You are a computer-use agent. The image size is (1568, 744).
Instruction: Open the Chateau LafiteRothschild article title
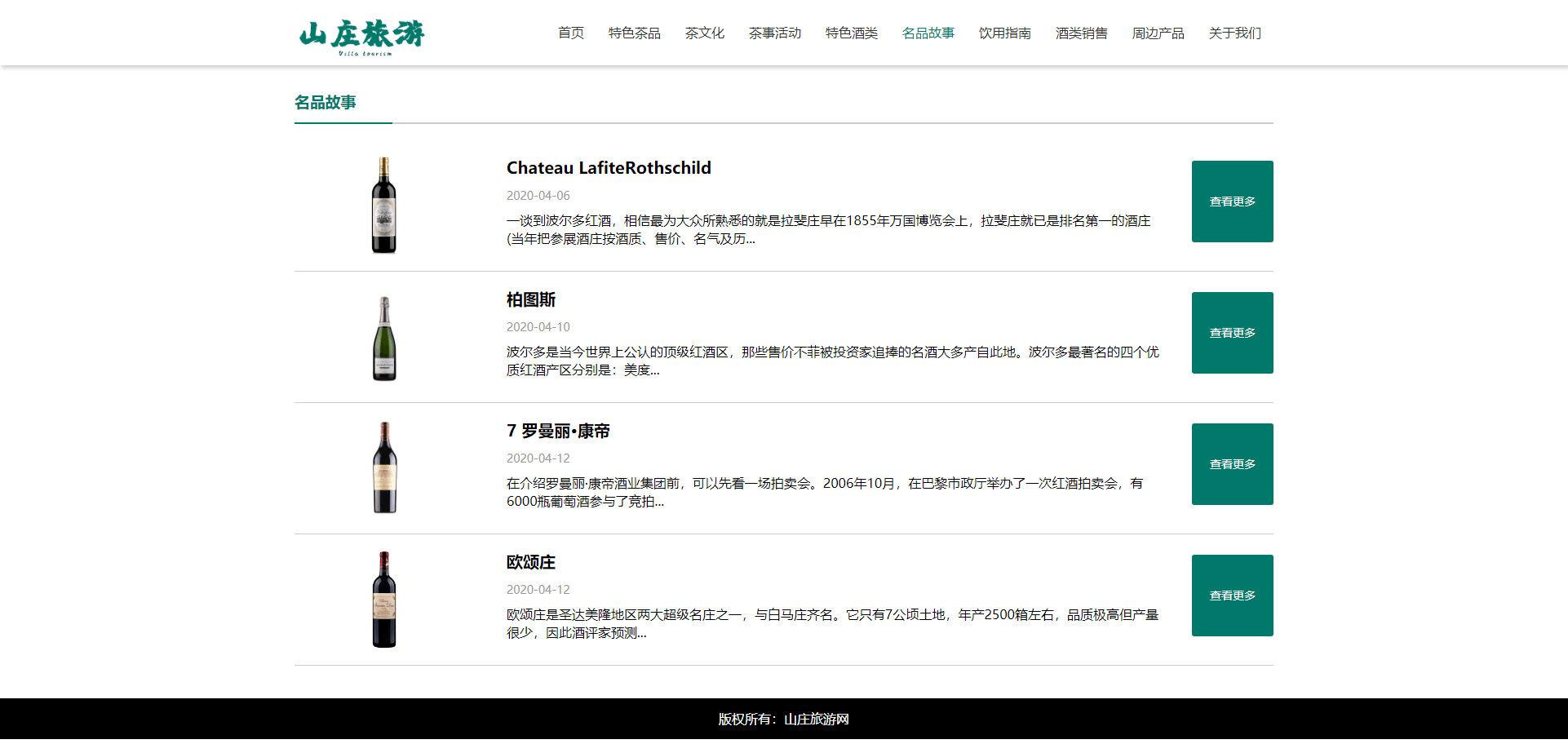pyautogui.click(x=609, y=168)
